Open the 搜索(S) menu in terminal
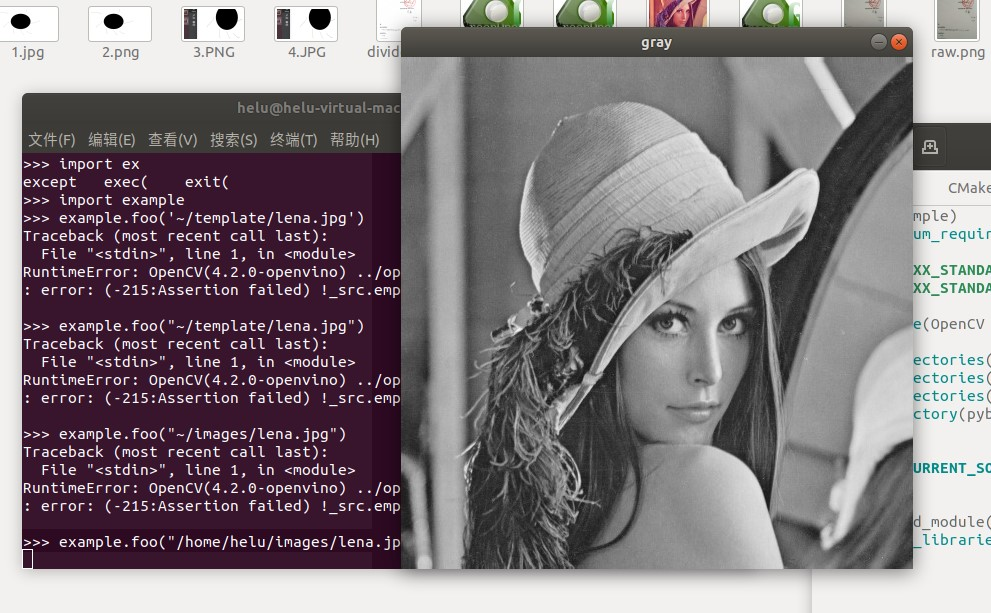This screenshot has height=613, width=991. point(234,140)
